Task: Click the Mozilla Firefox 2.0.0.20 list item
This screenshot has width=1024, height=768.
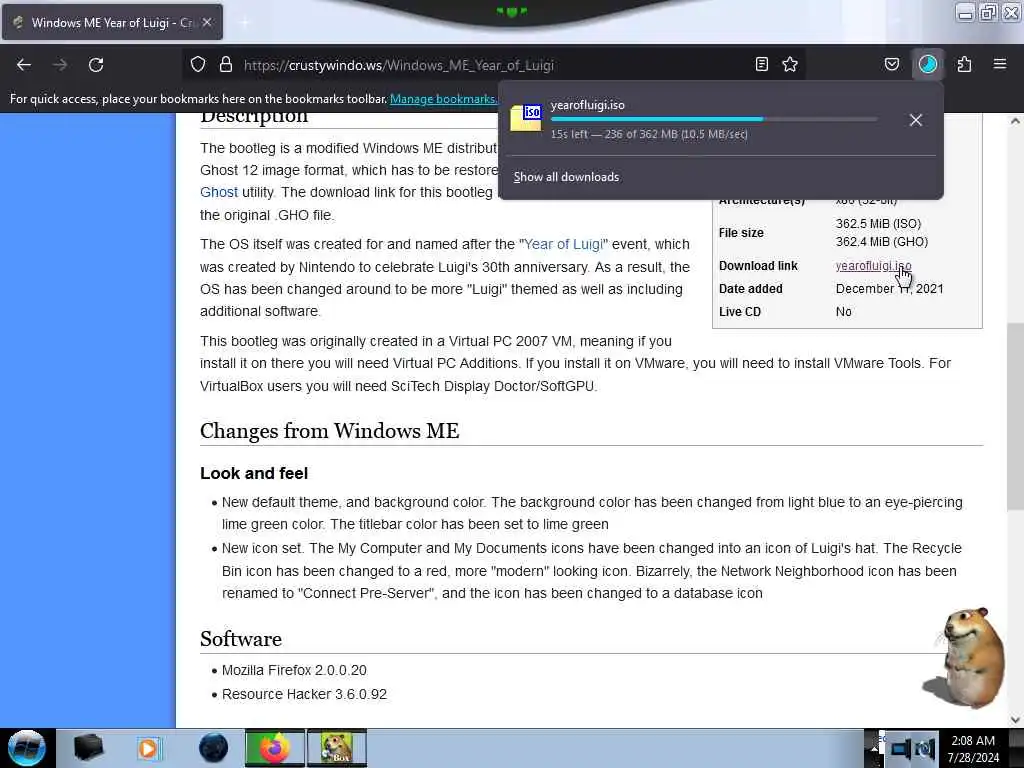Action: click(294, 671)
